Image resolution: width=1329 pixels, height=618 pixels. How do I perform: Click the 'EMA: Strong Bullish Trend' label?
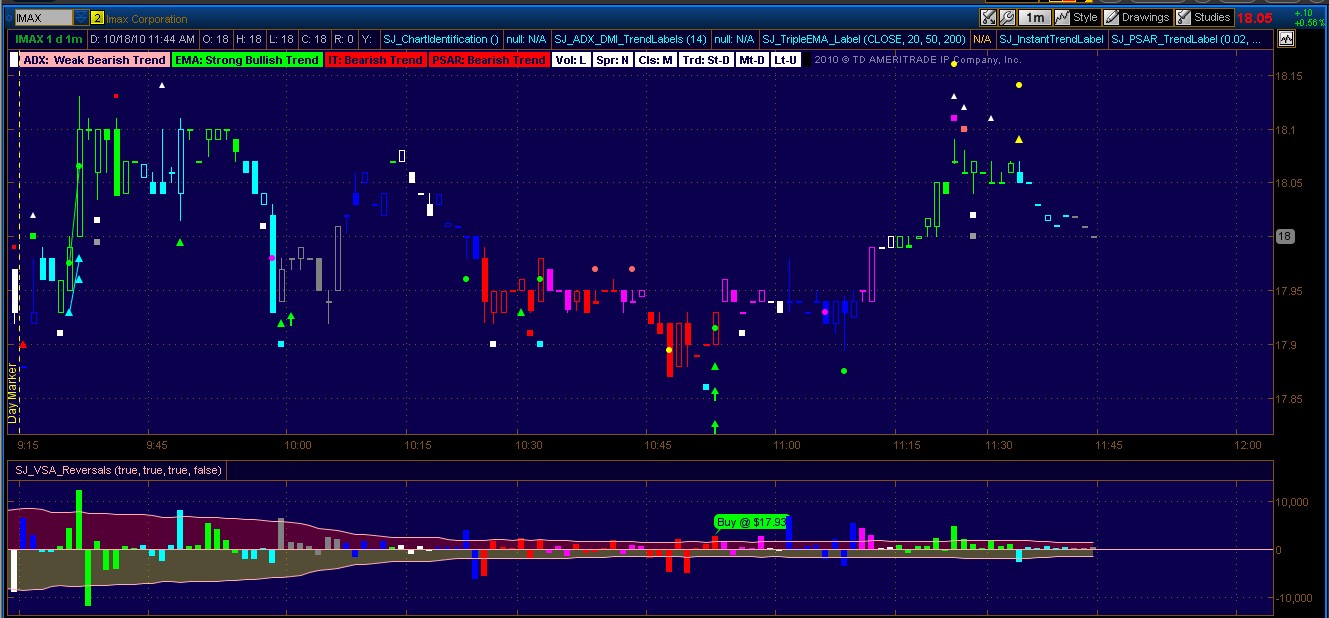(x=247, y=60)
